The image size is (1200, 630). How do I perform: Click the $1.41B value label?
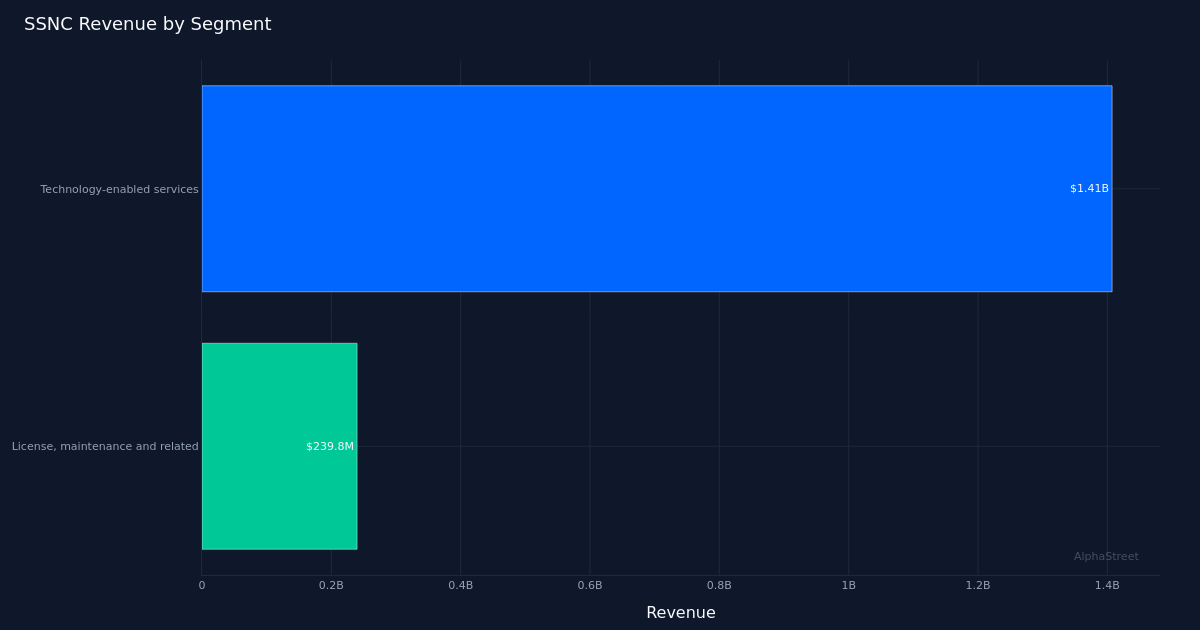pos(1089,187)
